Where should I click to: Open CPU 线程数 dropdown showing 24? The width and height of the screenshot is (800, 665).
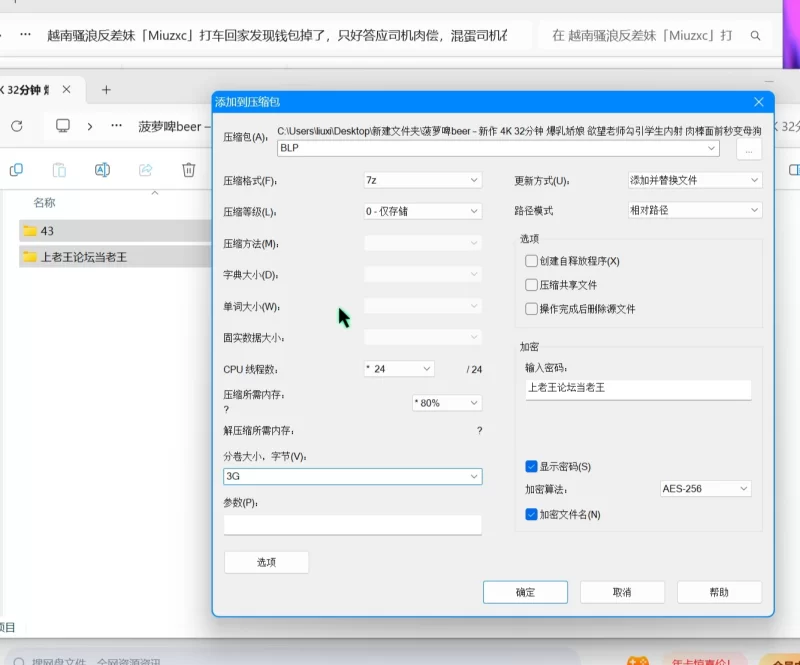399,369
